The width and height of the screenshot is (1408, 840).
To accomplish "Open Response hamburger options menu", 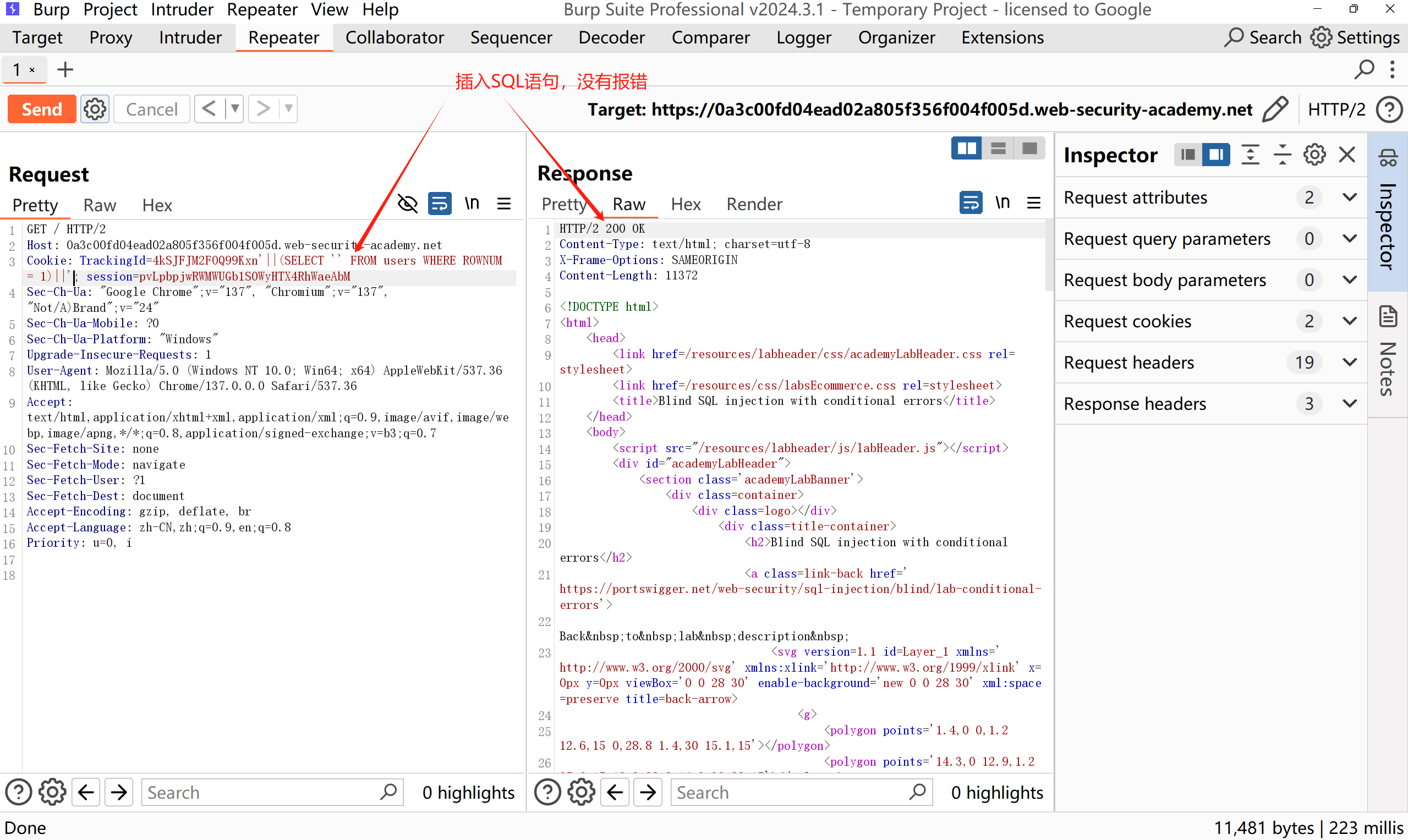I will click(x=1034, y=202).
